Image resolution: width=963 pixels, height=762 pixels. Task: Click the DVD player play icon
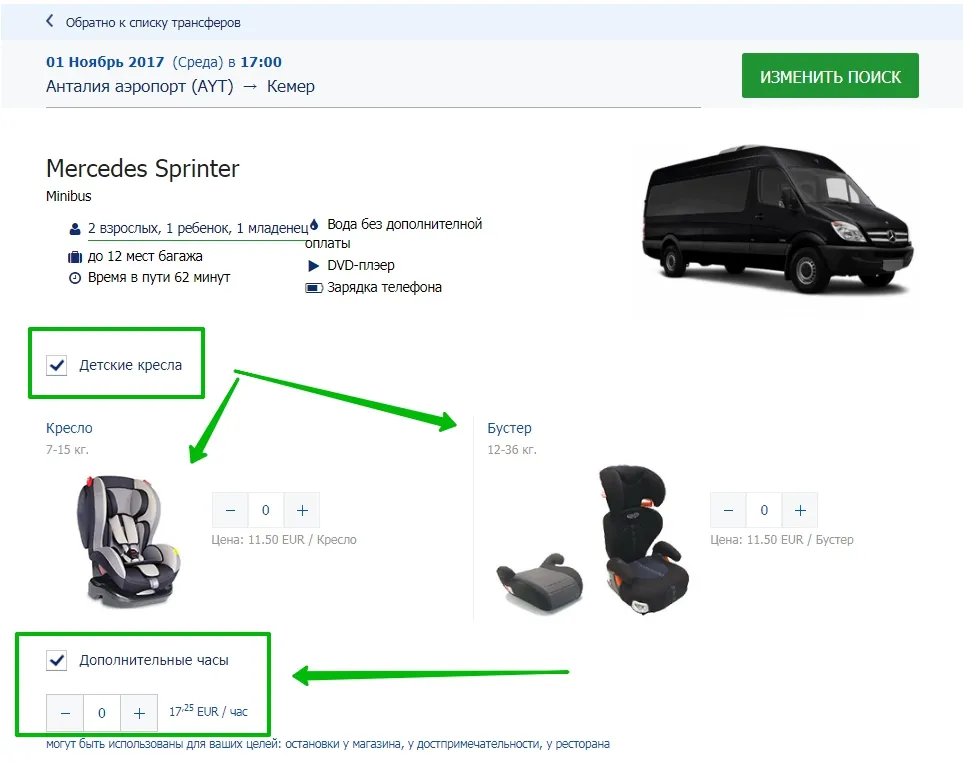pos(314,266)
